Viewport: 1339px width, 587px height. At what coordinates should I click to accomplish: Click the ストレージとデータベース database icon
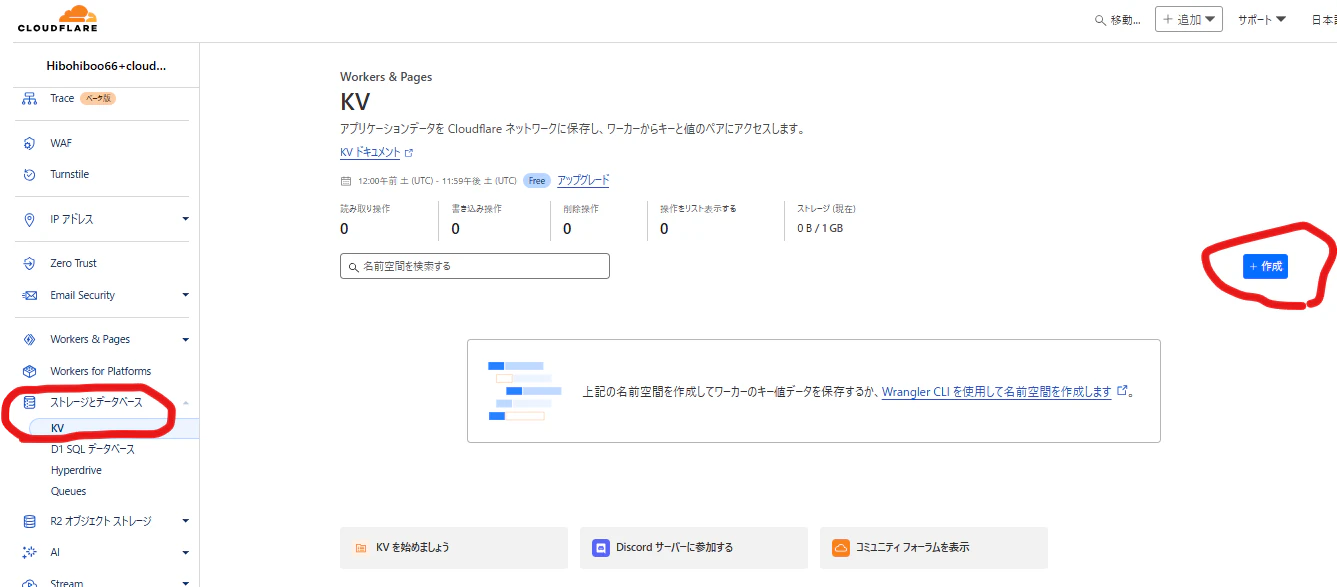tap(29, 402)
